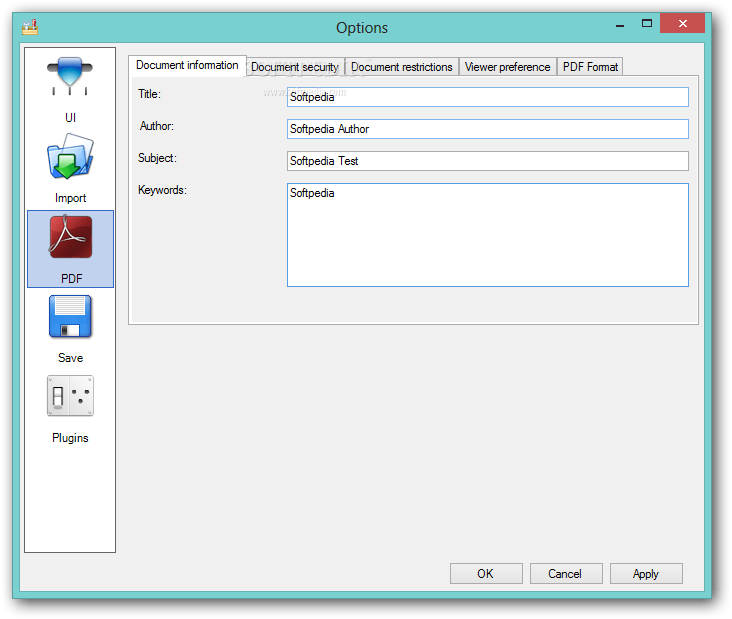Select the Import folder icon
The image size is (732, 619).
[x=70, y=156]
